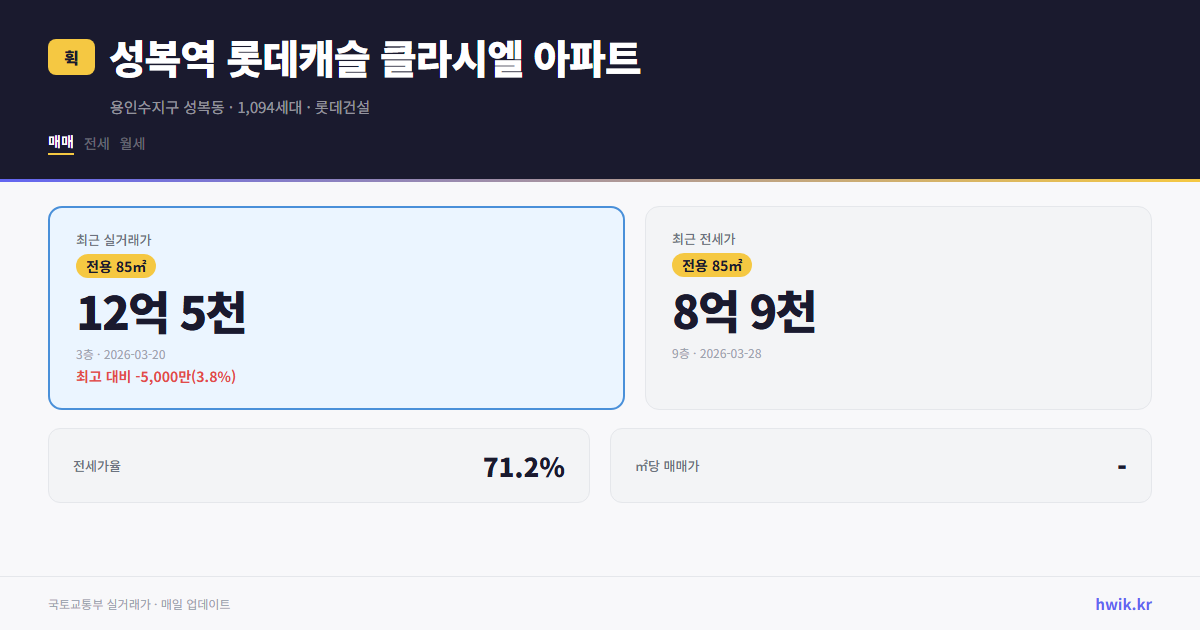Select the 전용 85㎡ badge on sale price card

(117, 266)
